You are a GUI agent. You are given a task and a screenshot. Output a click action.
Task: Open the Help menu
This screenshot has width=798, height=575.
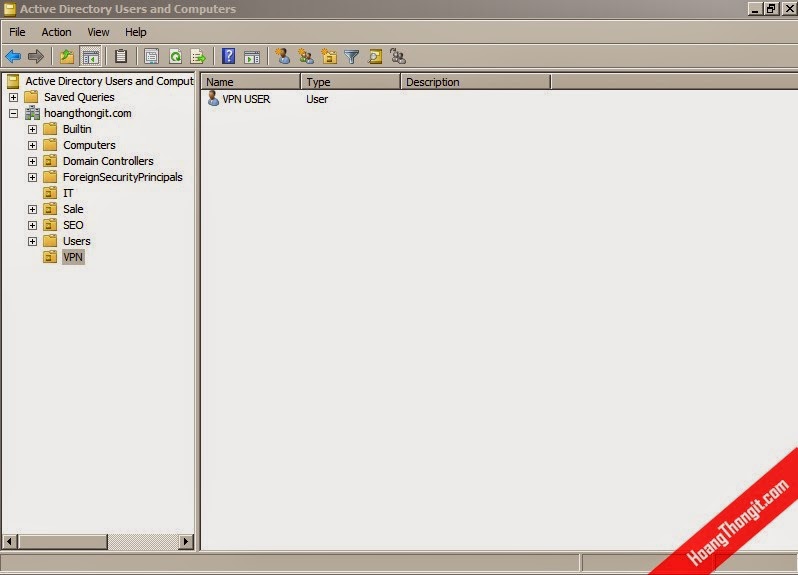136,32
